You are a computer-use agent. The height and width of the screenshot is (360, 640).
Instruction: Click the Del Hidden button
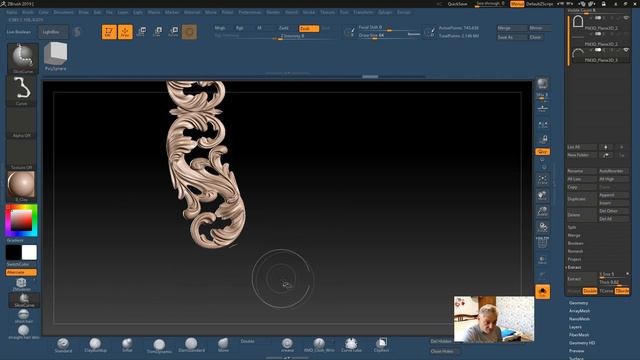click(441, 341)
